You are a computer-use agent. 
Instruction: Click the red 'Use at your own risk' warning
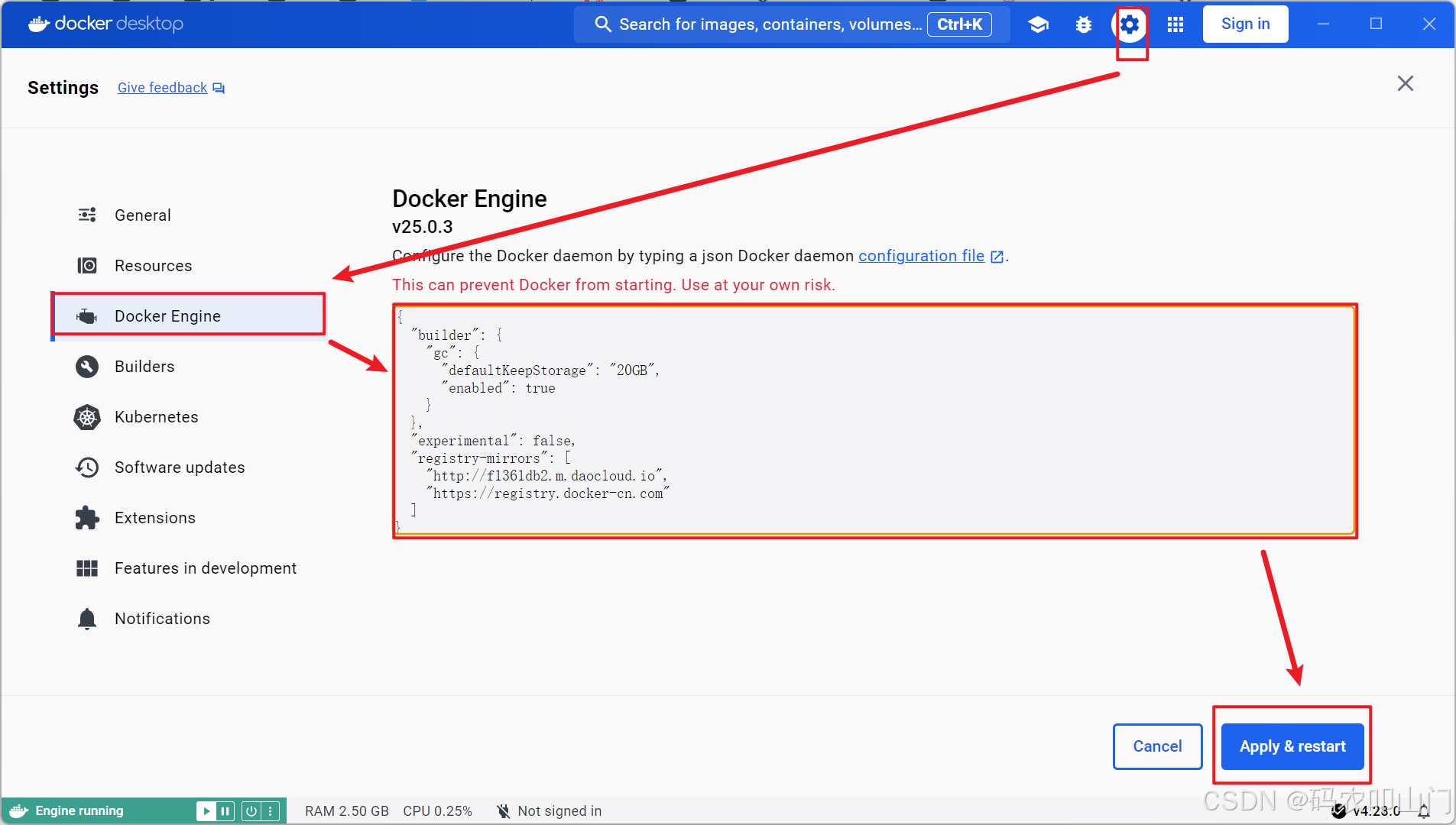point(613,285)
